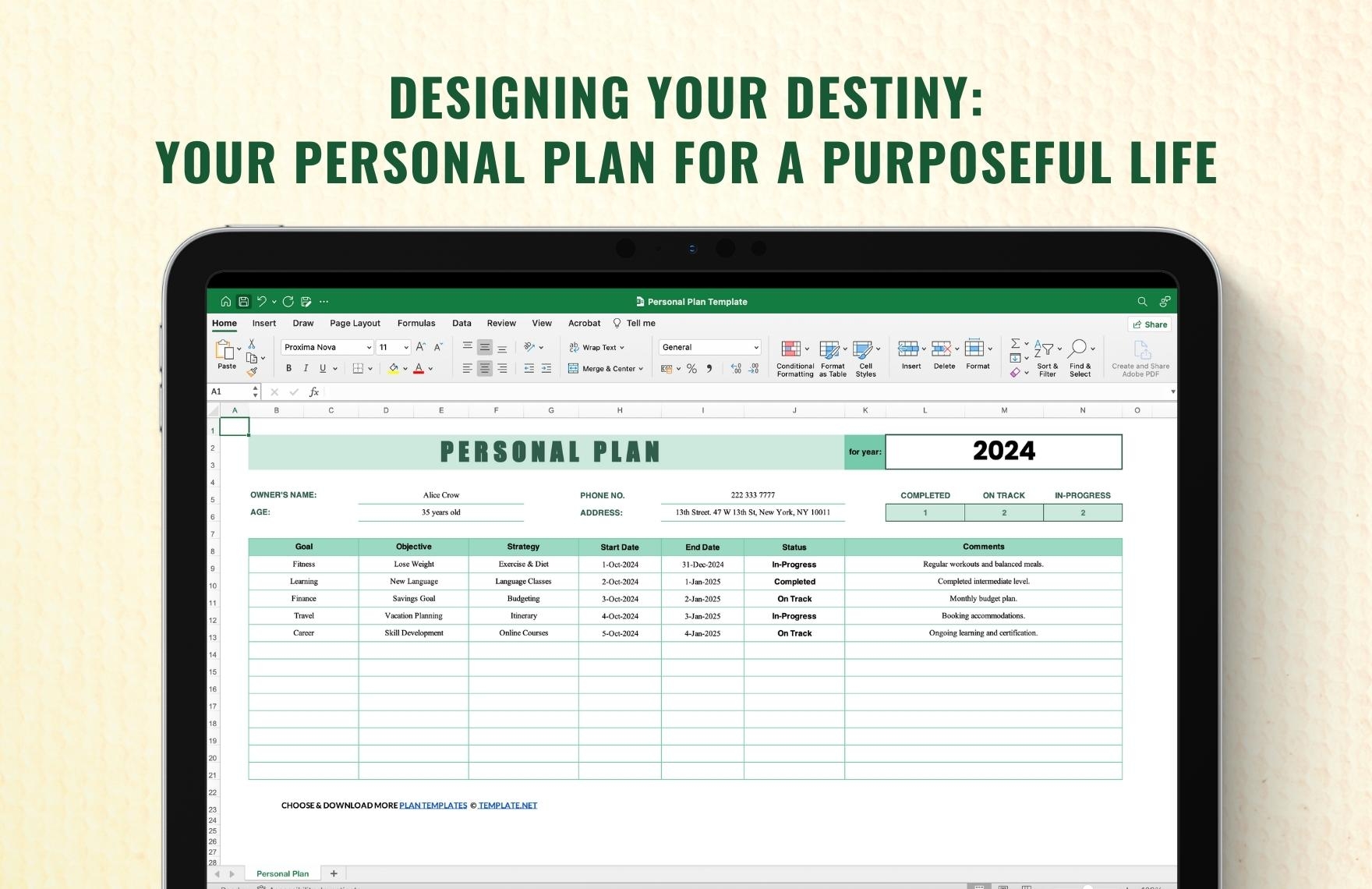The image size is (1372, 889).
Task: Click the AutoSum sigma icon
Action: 1015,344
